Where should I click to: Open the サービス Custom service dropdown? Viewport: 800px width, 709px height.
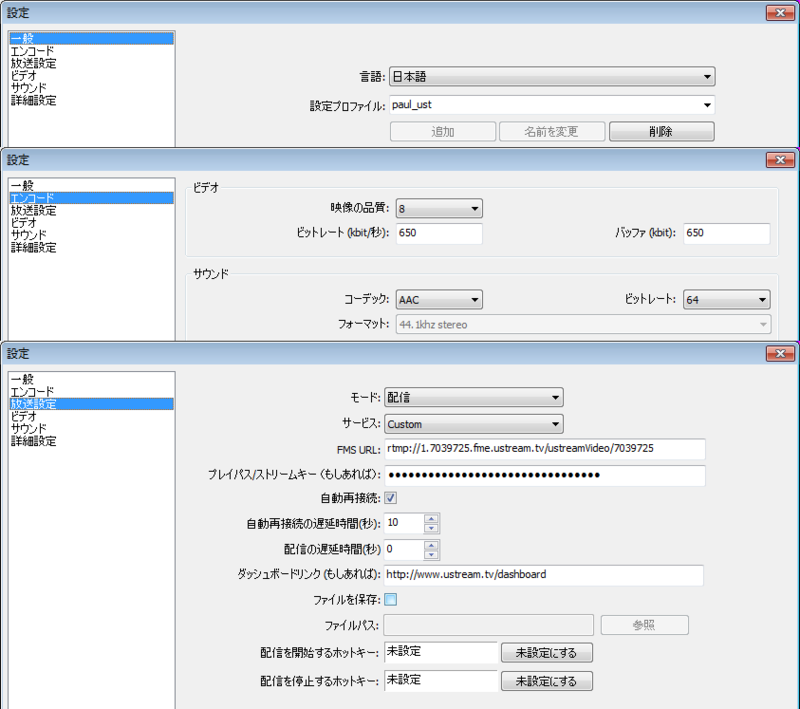pos(558,424)
